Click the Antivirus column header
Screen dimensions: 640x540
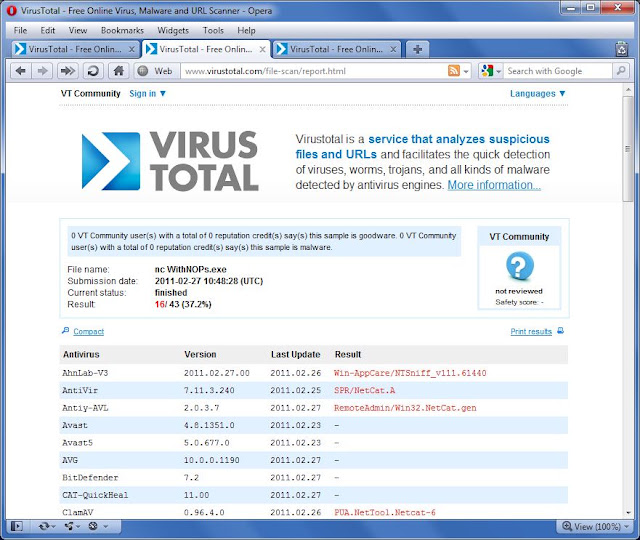(x=81, y=354)
